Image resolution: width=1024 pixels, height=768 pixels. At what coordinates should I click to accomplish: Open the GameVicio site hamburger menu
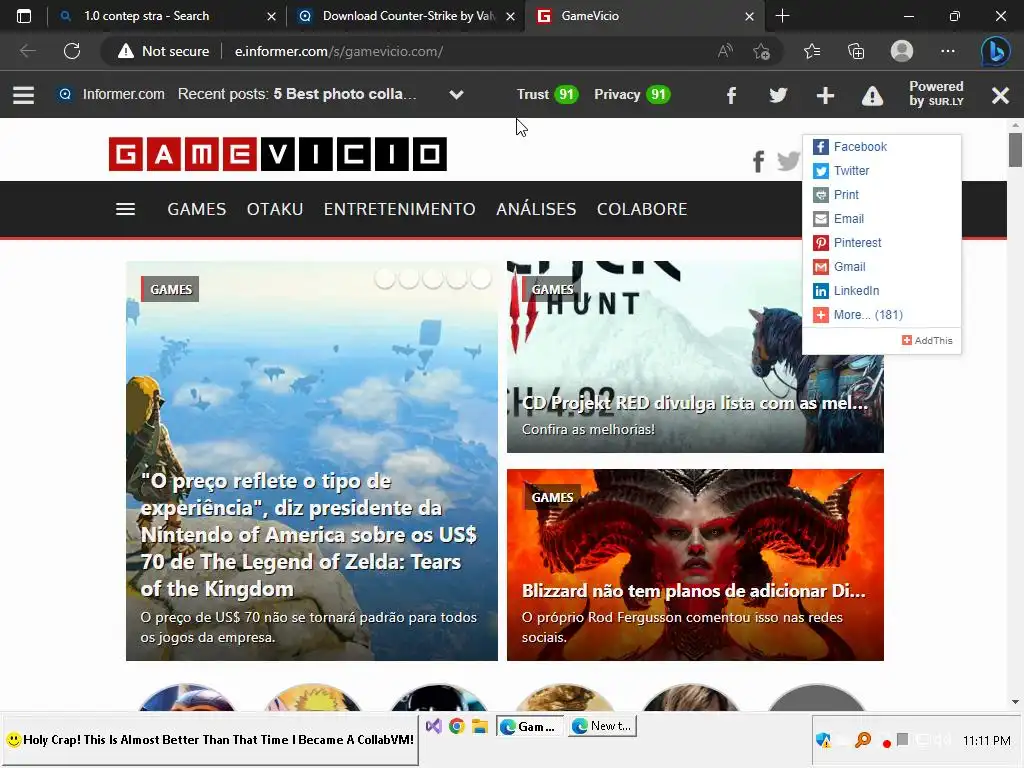[125, 209]
